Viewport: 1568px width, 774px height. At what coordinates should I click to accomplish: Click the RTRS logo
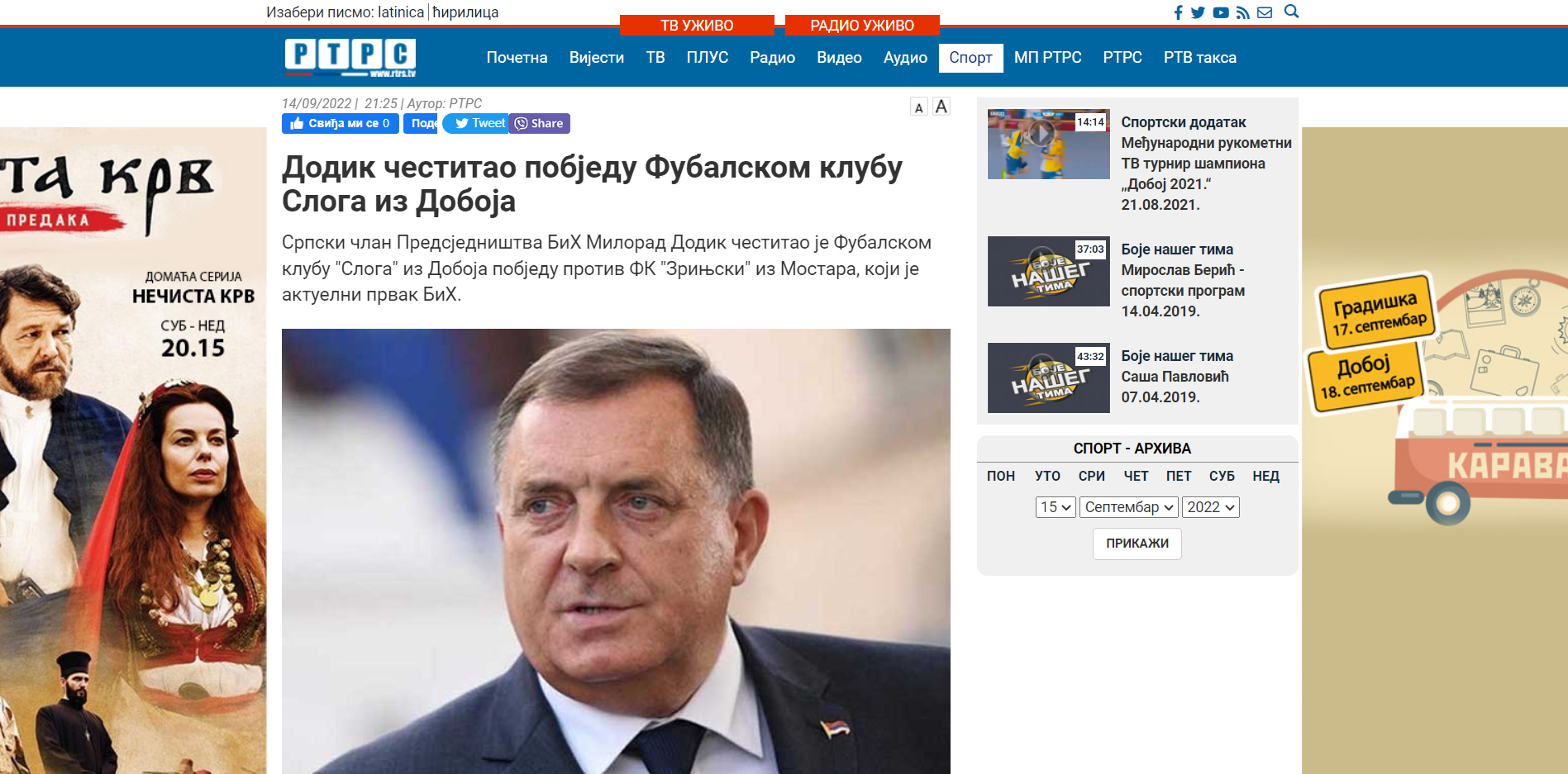(350, 58)
